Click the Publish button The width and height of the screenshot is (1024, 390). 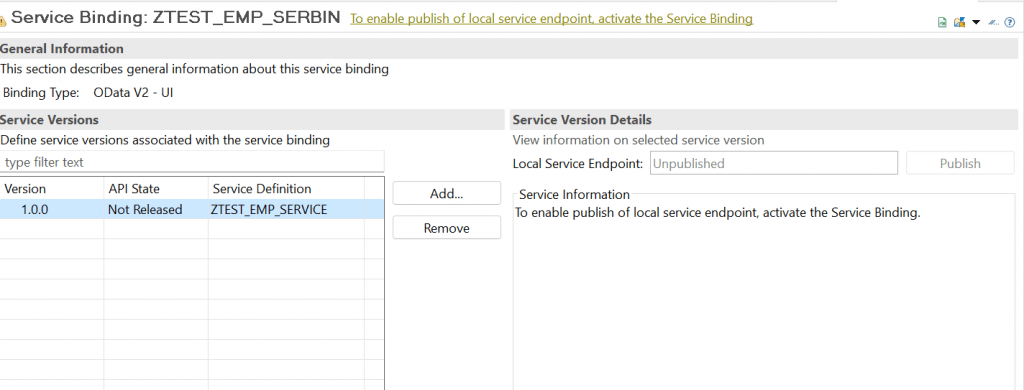point(960,163)
